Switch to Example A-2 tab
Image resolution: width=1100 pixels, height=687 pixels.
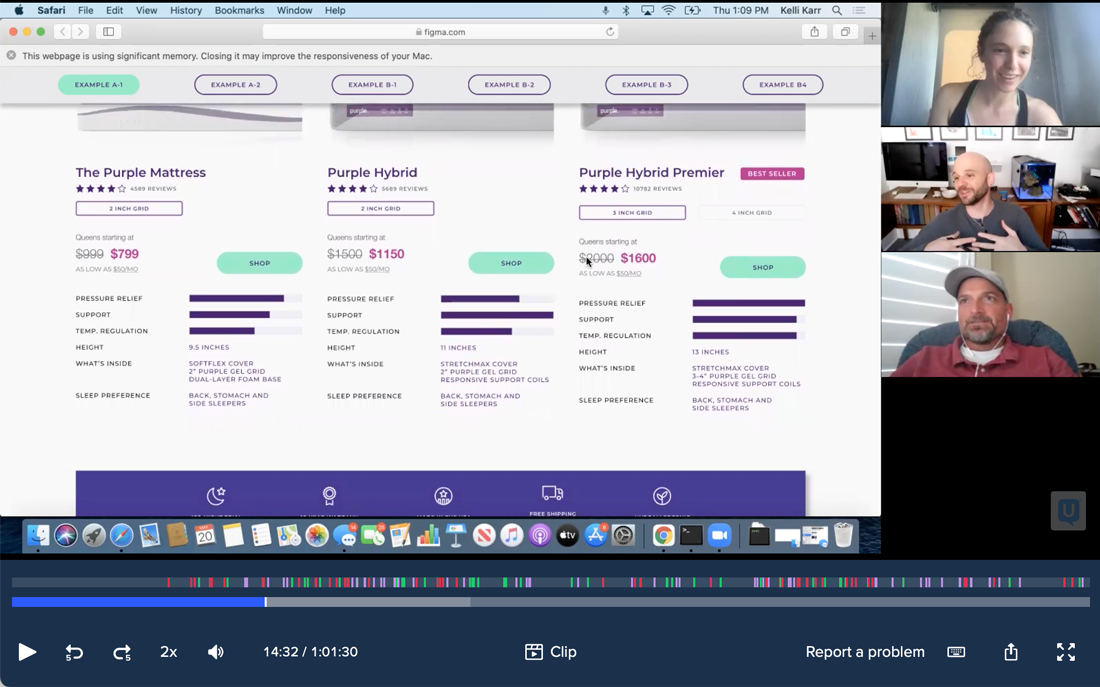tap(236, 84)
